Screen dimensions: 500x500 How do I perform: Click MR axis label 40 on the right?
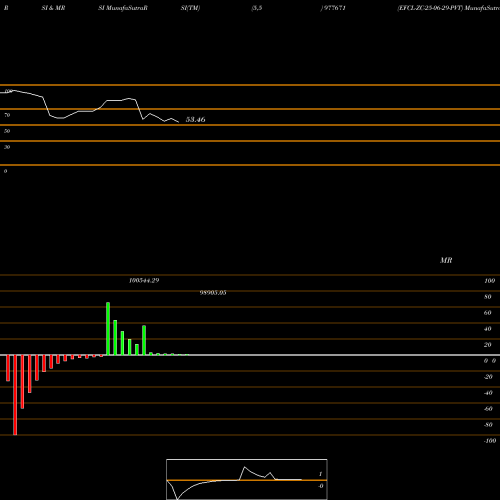[488, 329]
